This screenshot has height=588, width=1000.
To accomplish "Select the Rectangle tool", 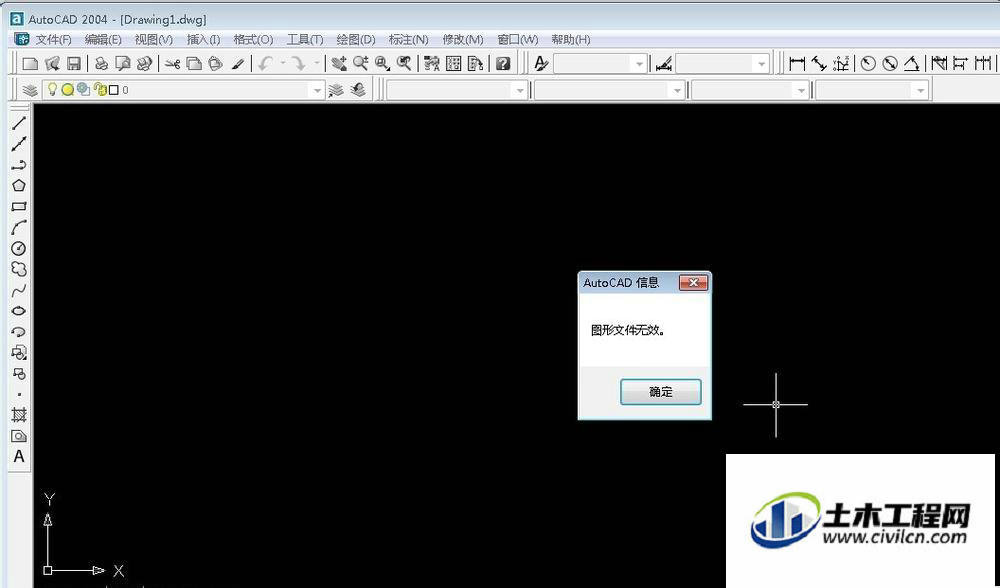I will tap(18, 207).
